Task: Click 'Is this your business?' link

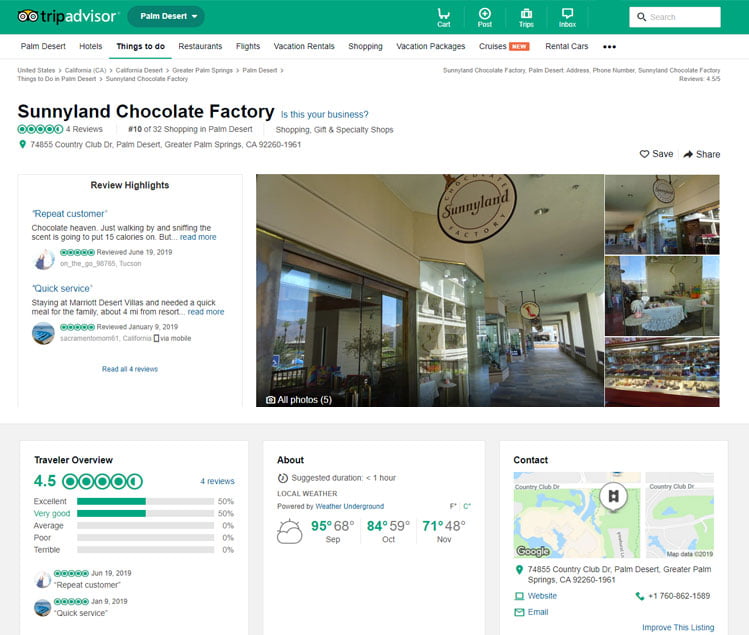Action: click(x=324, y=114)
